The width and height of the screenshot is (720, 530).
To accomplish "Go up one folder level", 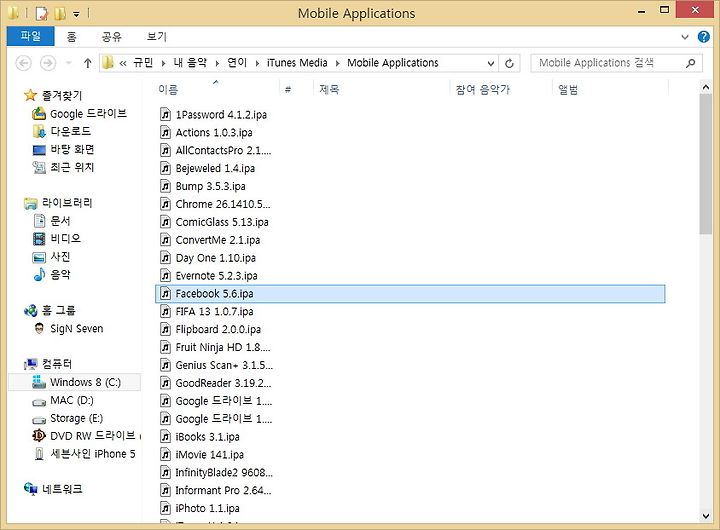I will coord(88,63).
